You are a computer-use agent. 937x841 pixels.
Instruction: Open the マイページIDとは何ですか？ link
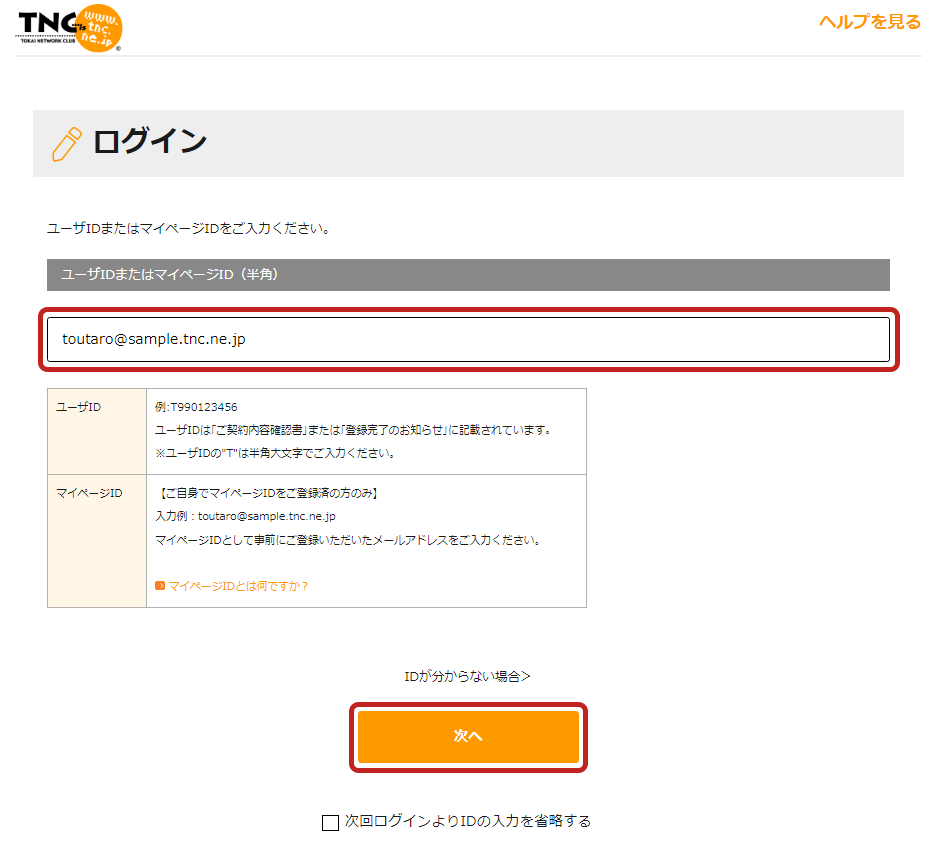[238, 586]
